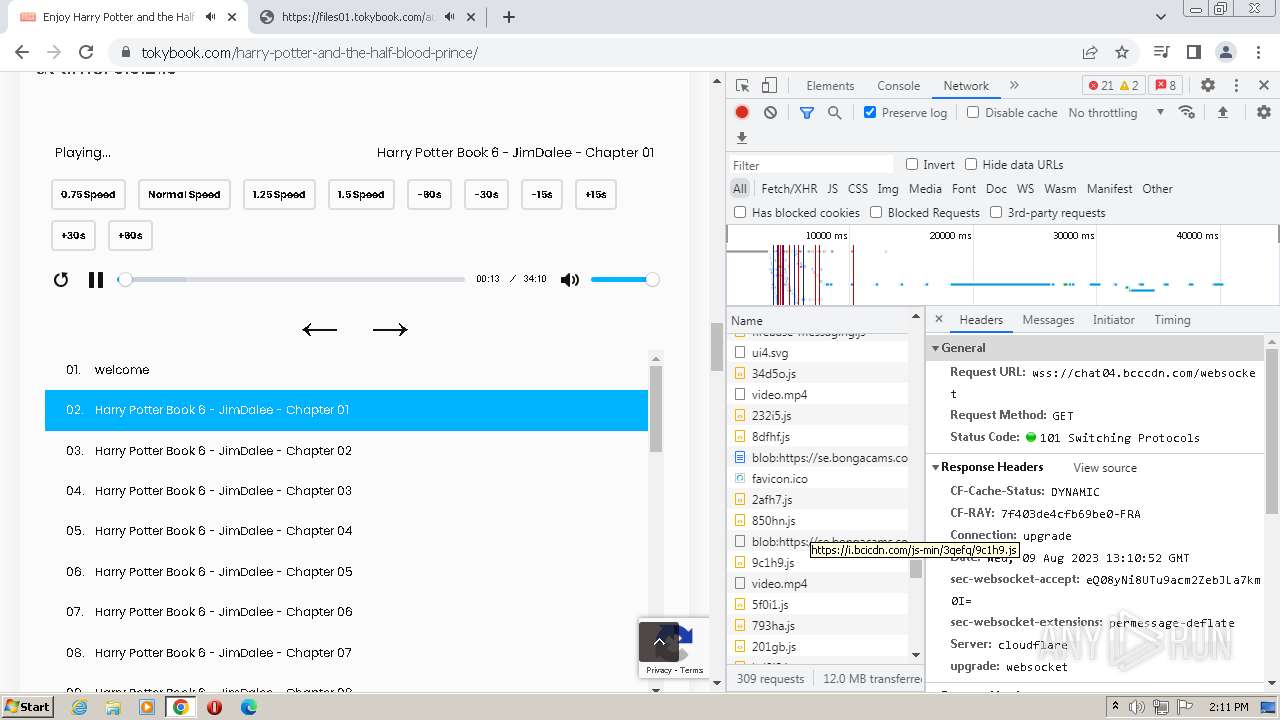Viewport: 1280px width, 720px height.
Task: Open Internet Explorer from taskbar
Action: (x=79, y=707)
